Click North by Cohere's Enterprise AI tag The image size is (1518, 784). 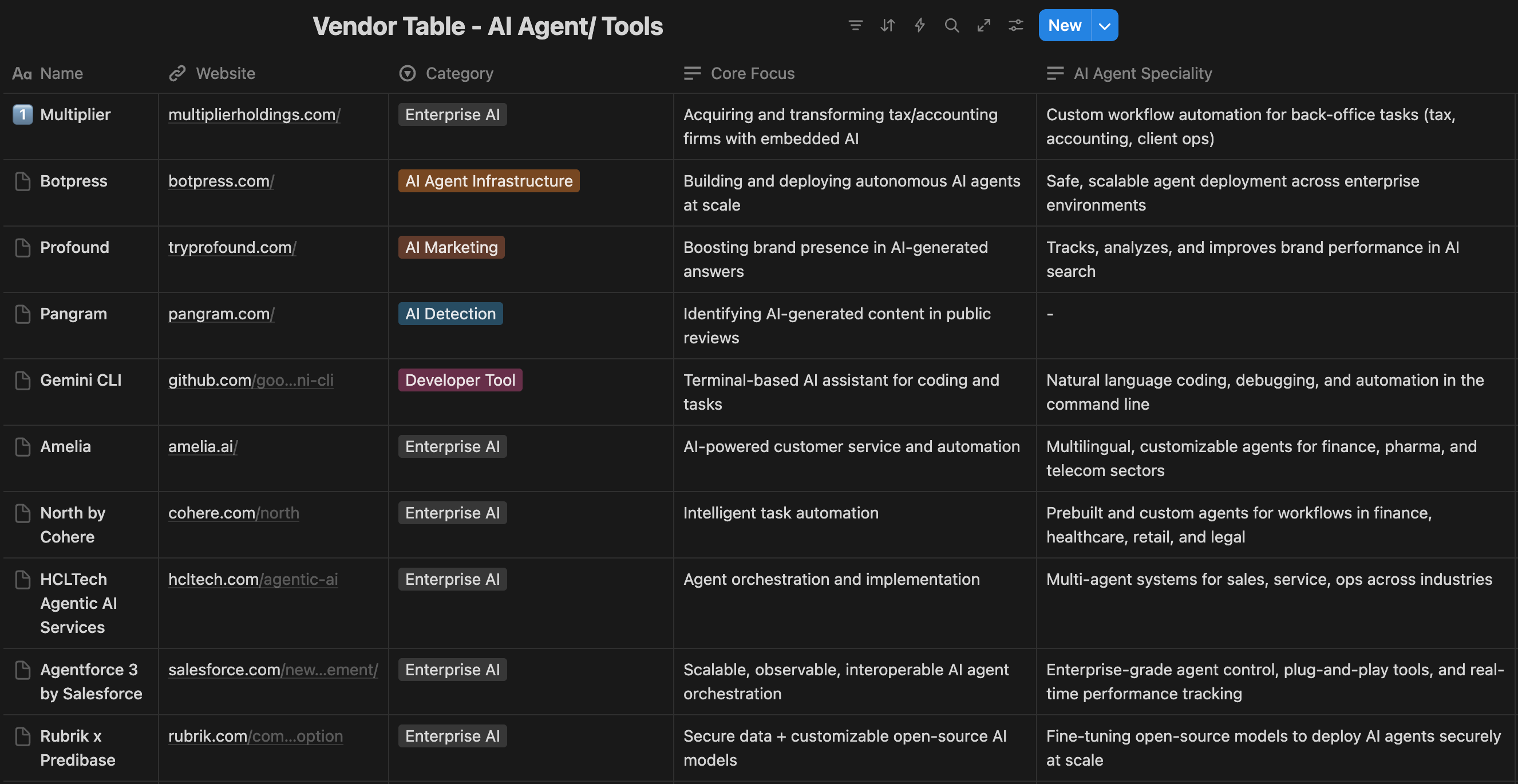point(452,512)
